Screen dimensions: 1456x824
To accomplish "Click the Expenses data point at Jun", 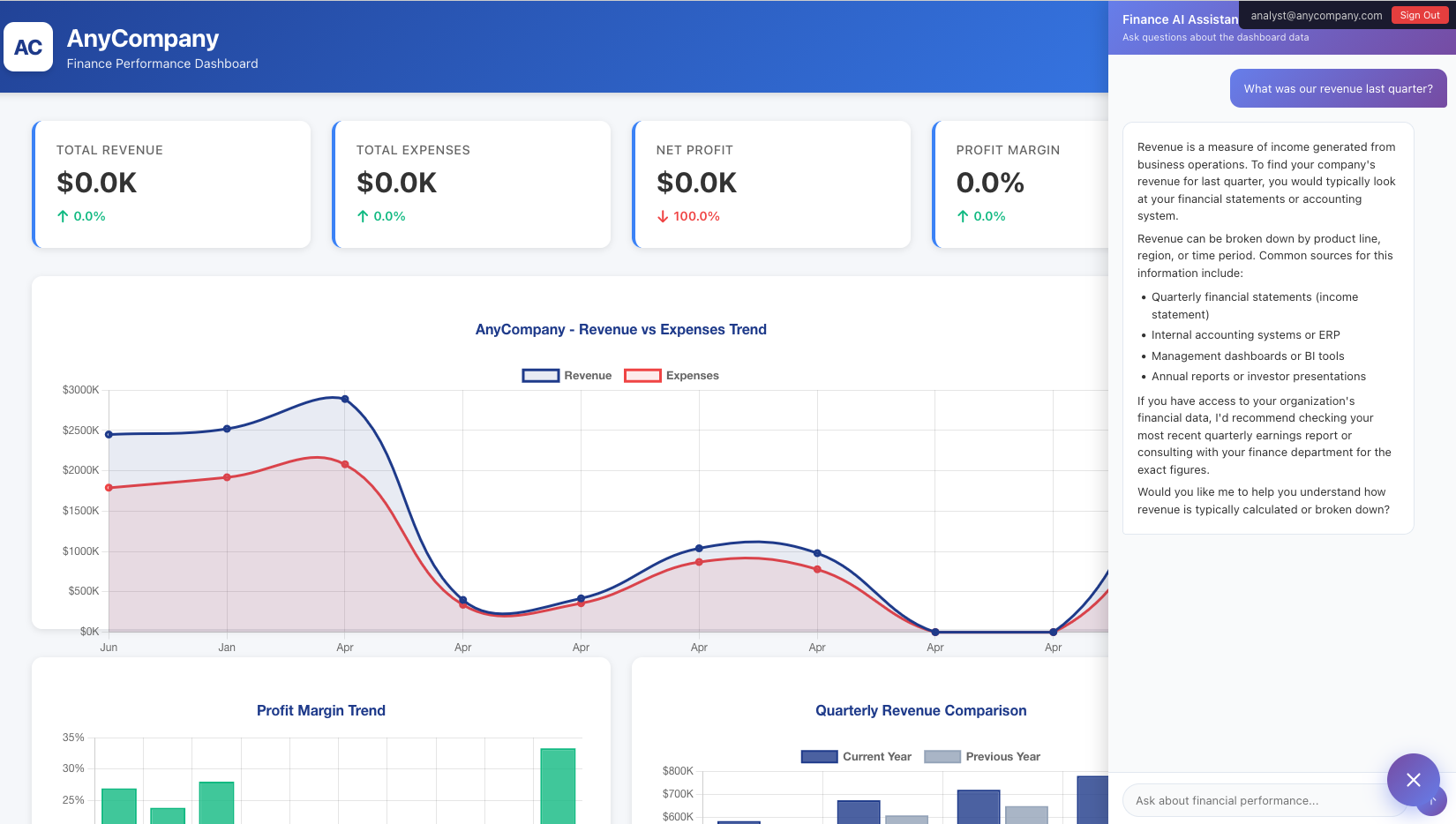I will [109, 488].
